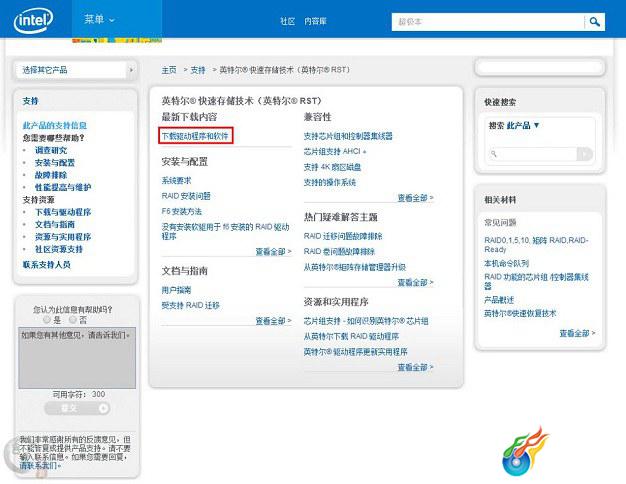This screenshot has height=484, width=626.
Task: Click 查看全部 under 安装与配置
Action: [273, 252]
